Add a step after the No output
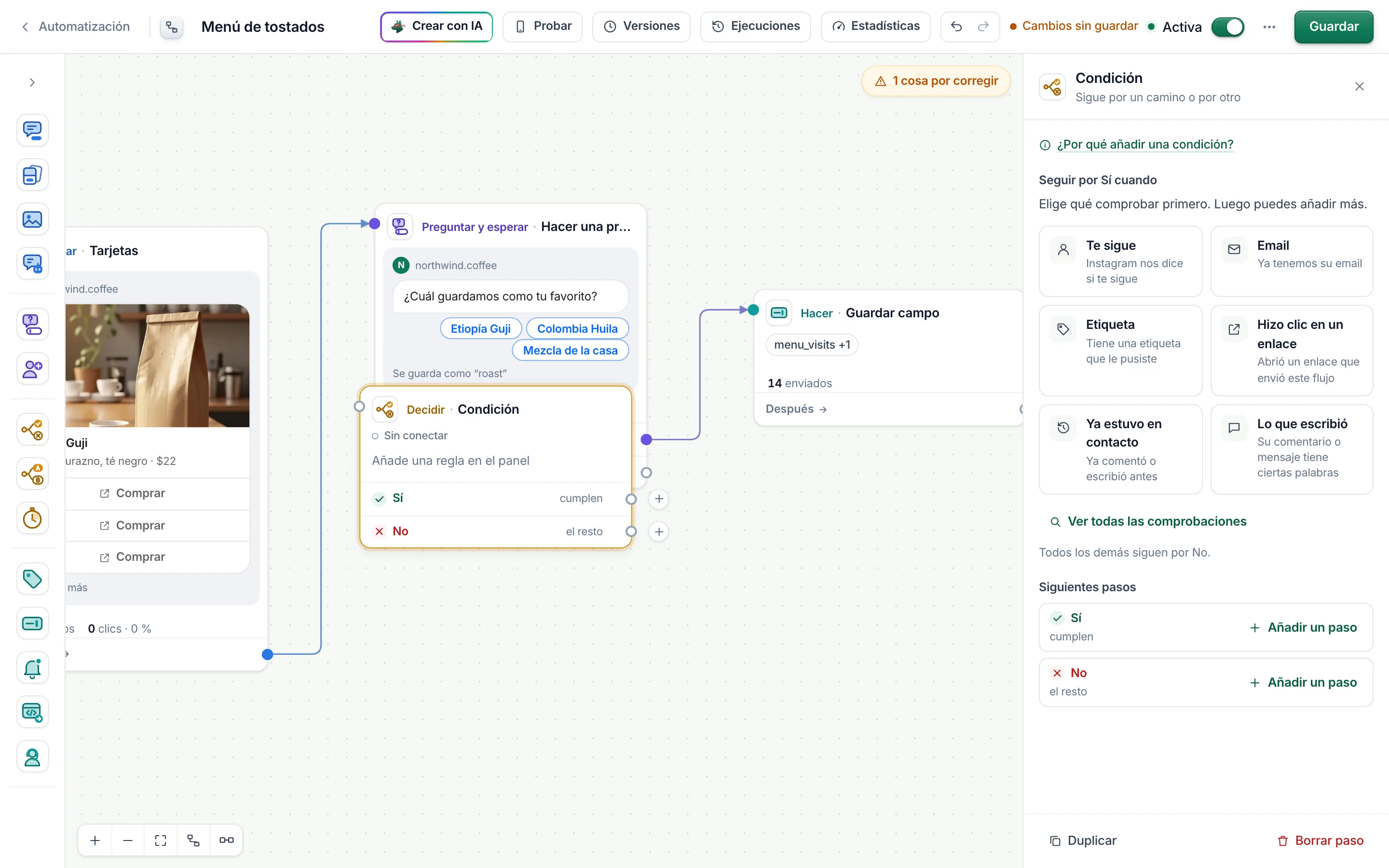 tap(659, 531)
